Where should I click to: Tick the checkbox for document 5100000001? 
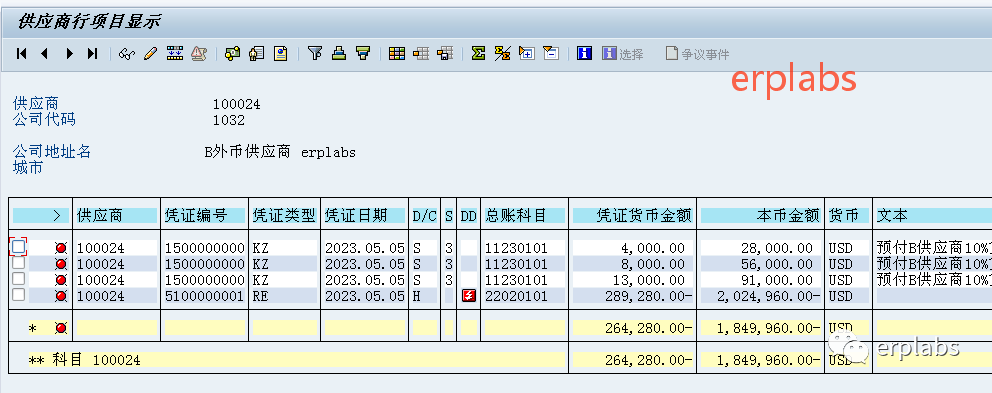19,295
